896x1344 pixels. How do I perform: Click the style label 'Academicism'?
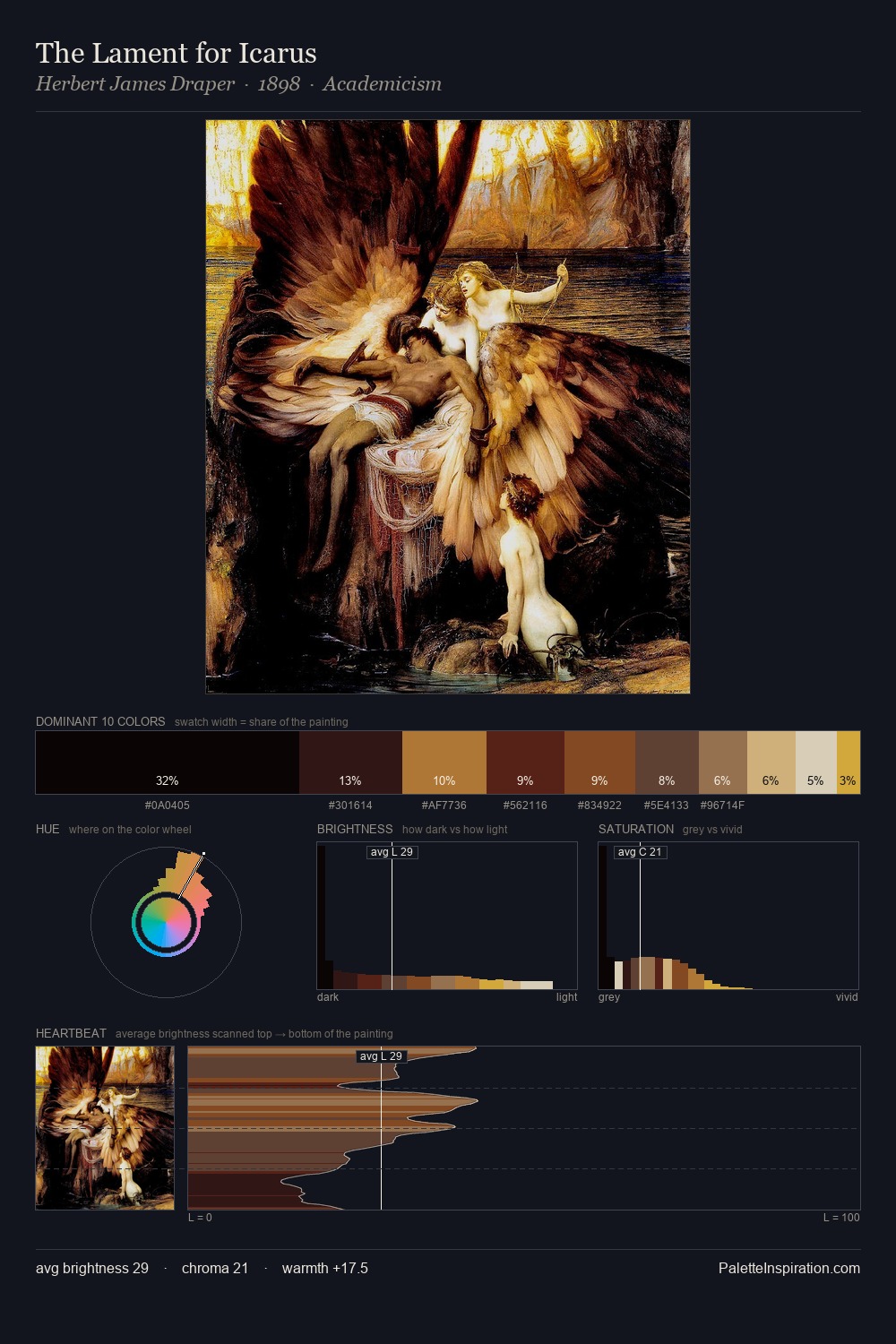point(383,83)
